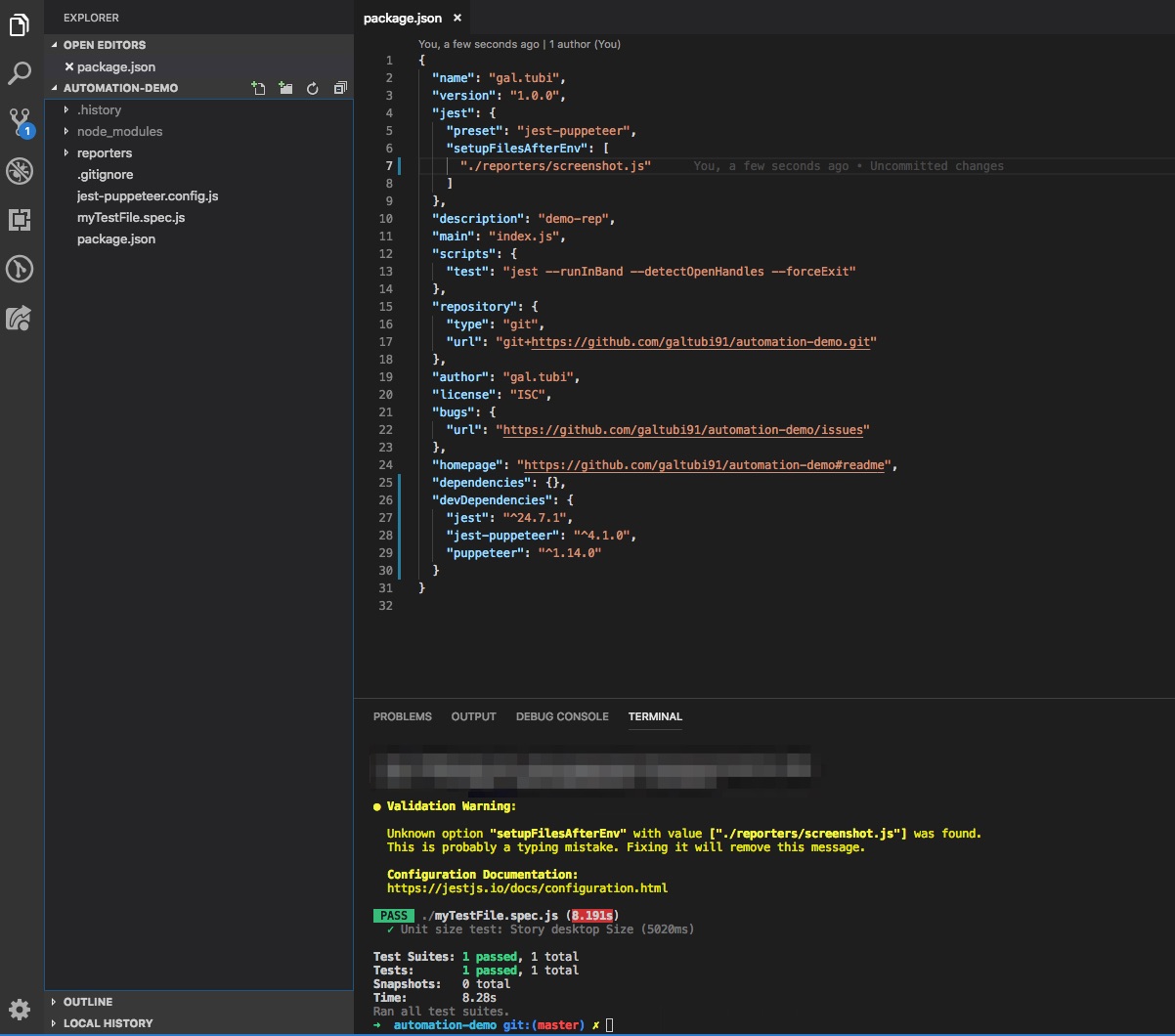The image size is (1175, 1036).
Task: Click the "^1.14.0" puppeteer version value
Action: point(569,553)
